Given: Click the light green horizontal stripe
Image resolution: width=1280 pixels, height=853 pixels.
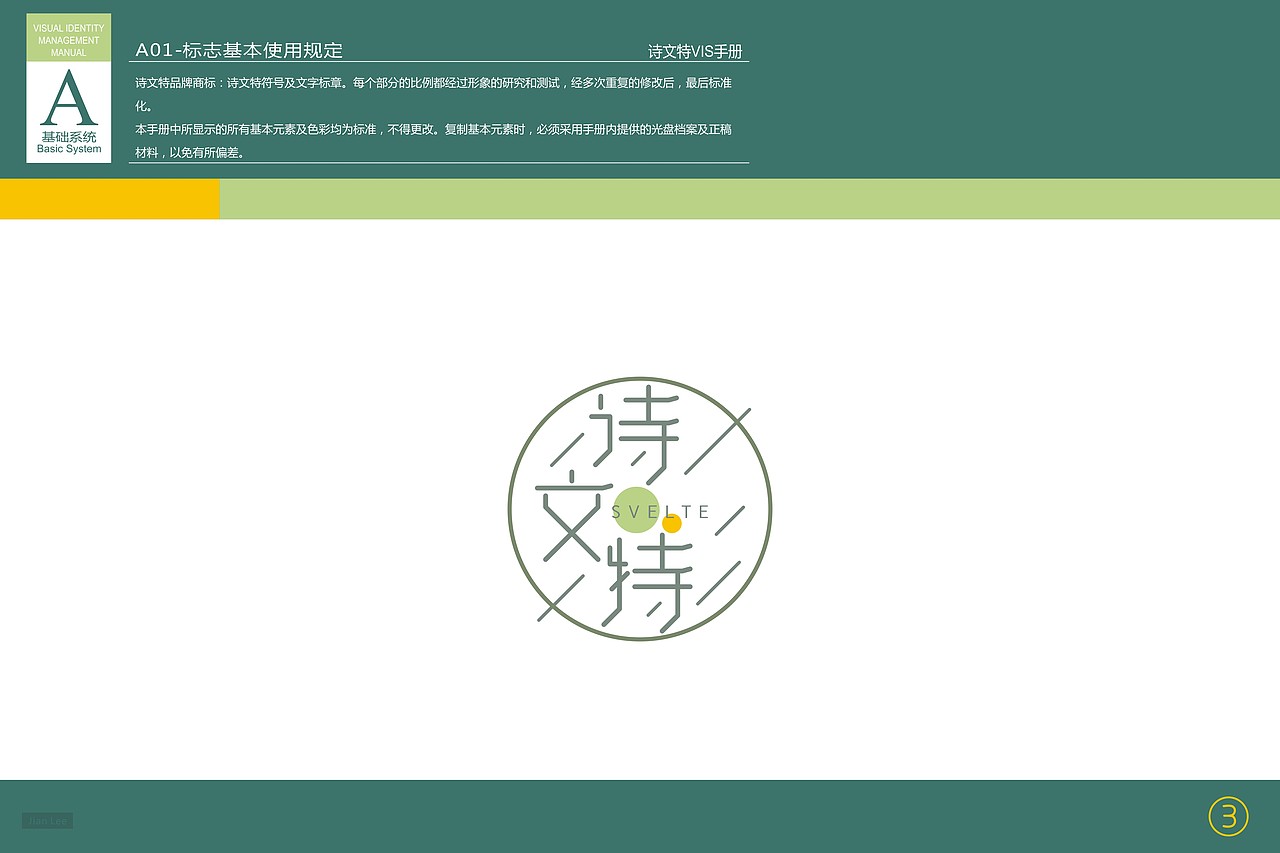Looking at the screenshot, I should [750, 198].
